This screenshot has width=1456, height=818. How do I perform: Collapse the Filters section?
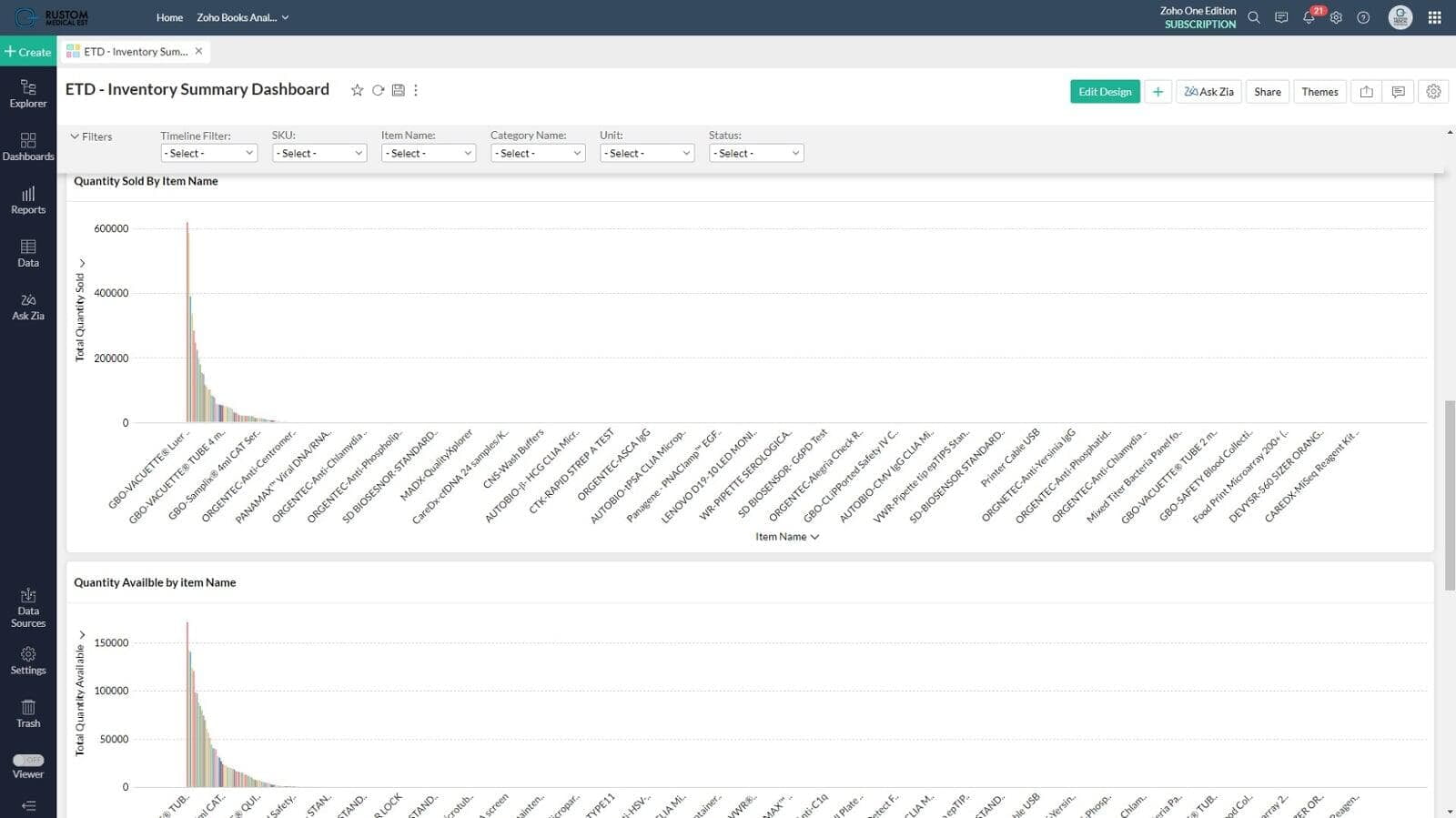pos(91,136)
